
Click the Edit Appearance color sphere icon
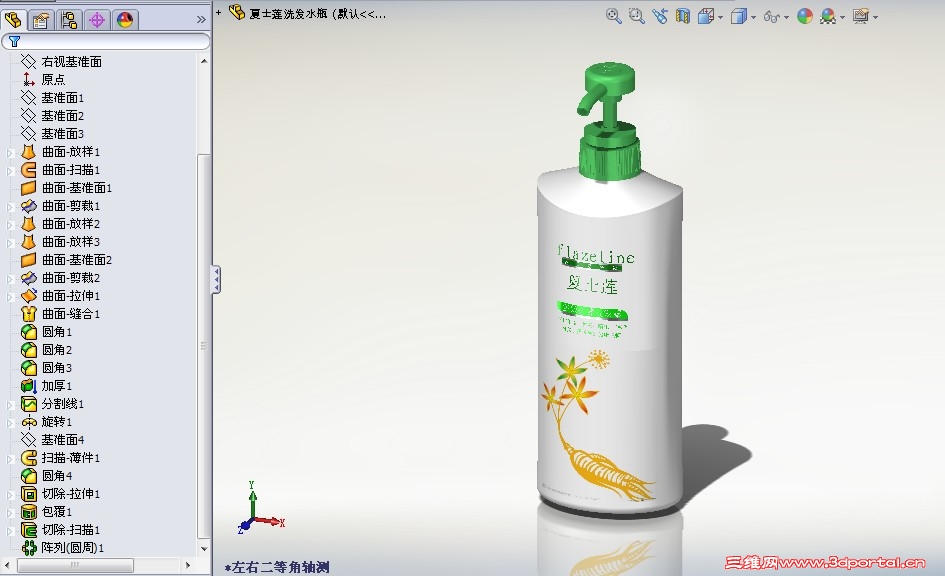(x=805, y=16)
